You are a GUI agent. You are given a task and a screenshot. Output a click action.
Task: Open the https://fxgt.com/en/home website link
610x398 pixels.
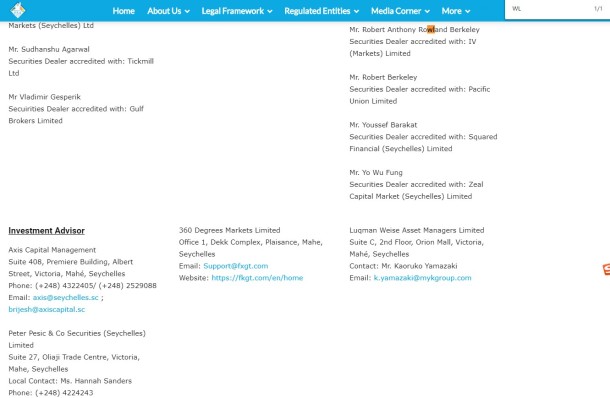[257, 278]
